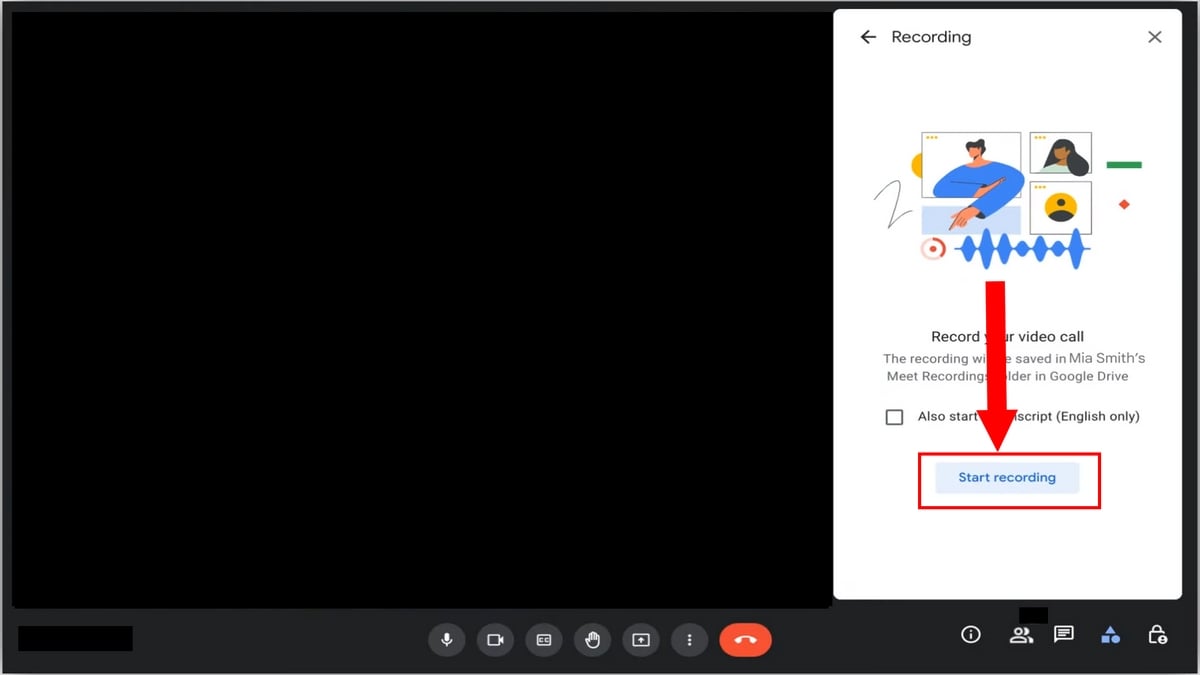This screenshot has width=1200, height=675.
Task: Show the people participants list
Action: [1021, 635]
